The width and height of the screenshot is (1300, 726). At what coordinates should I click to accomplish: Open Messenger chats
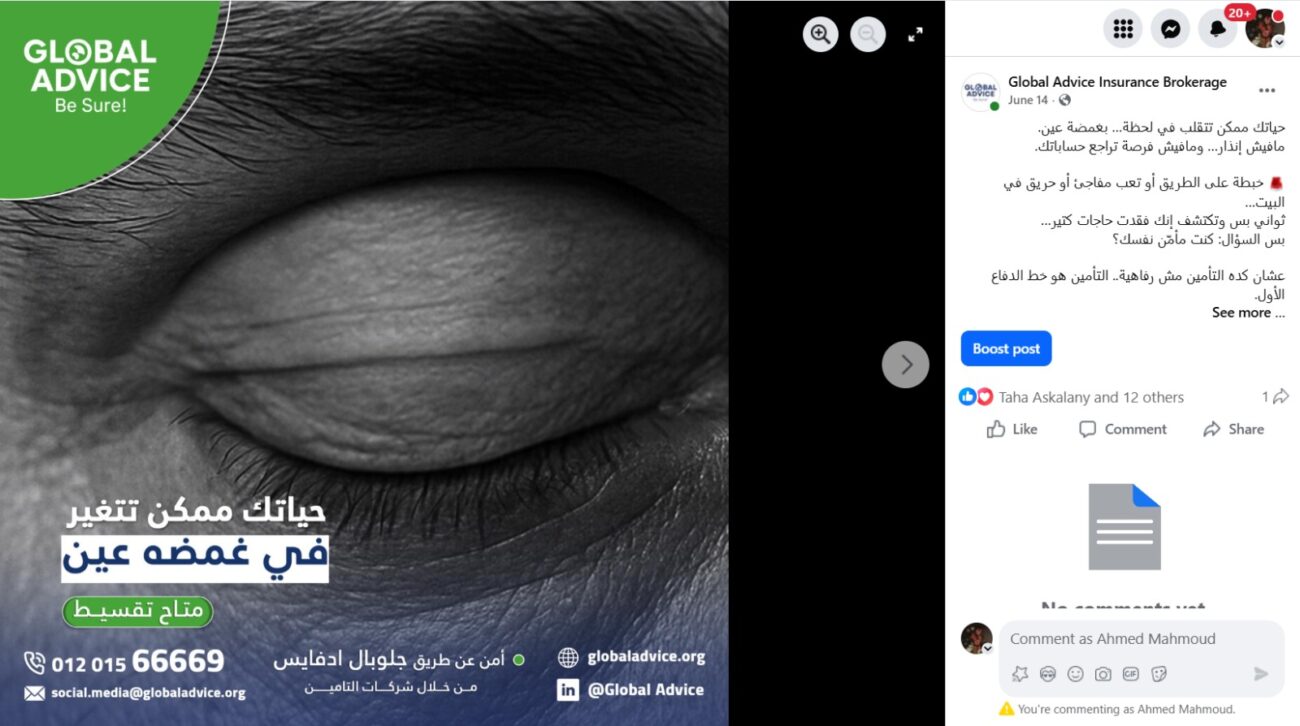pos(1170,29)
